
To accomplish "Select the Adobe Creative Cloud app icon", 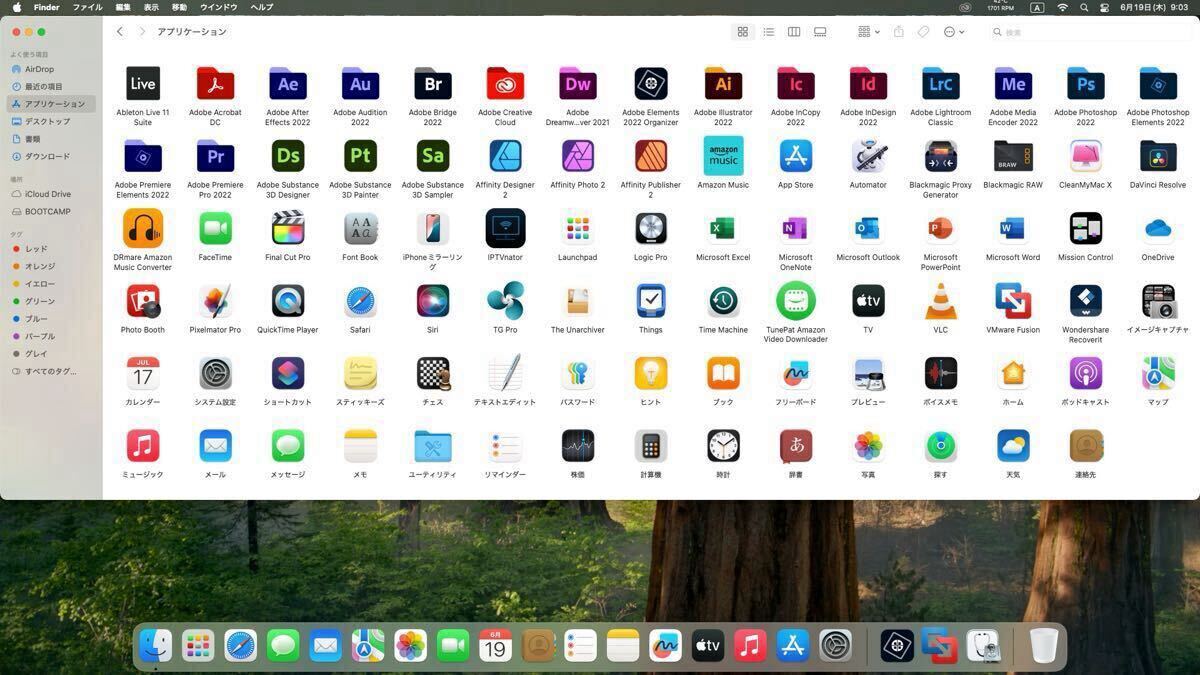I will click(x=505, y=84).
